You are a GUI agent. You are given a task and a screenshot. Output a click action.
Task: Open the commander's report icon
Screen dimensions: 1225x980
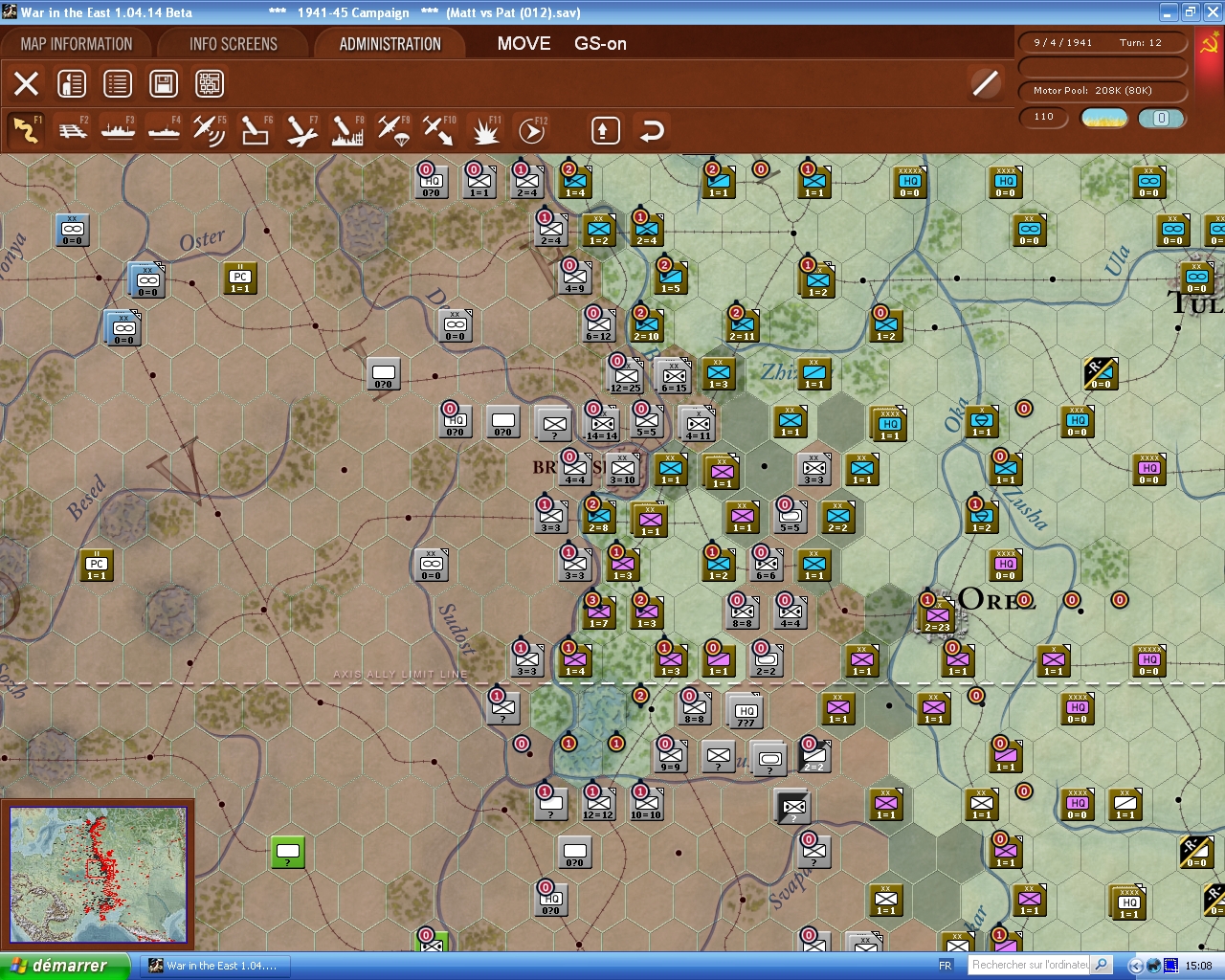(x=72, y=83)
